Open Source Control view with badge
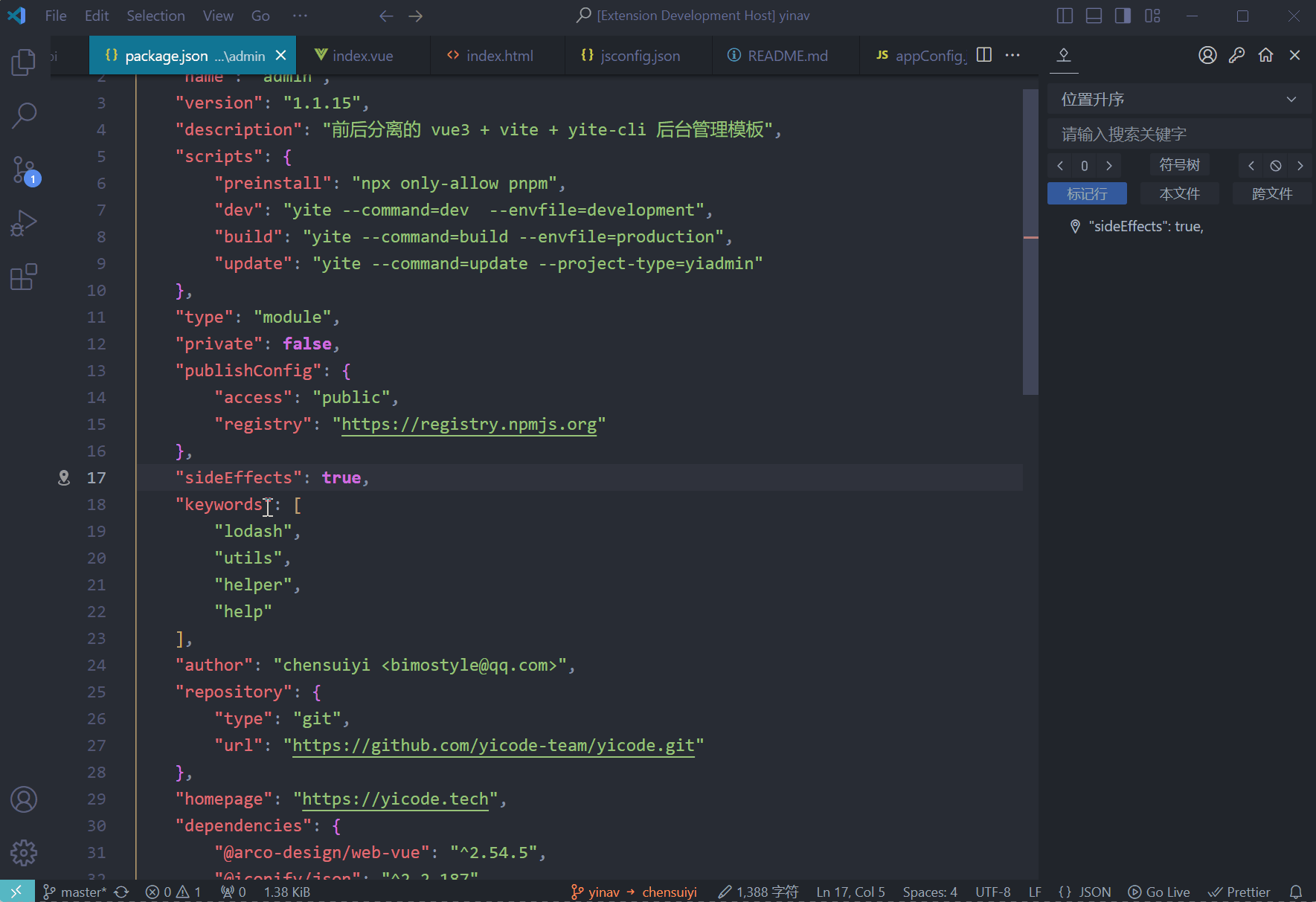This screenshot has width=1316, height=902. pos(24,170)
